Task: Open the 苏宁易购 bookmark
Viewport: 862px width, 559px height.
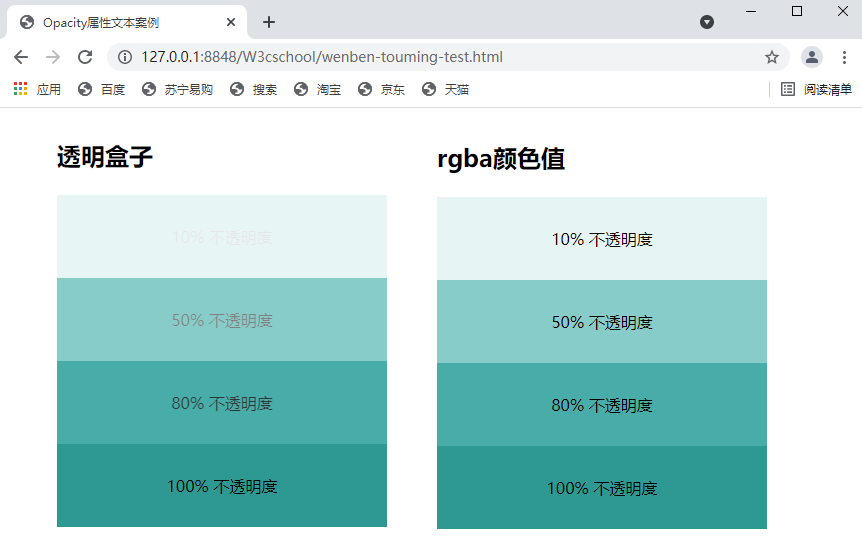Action: (x=177, y=89)
